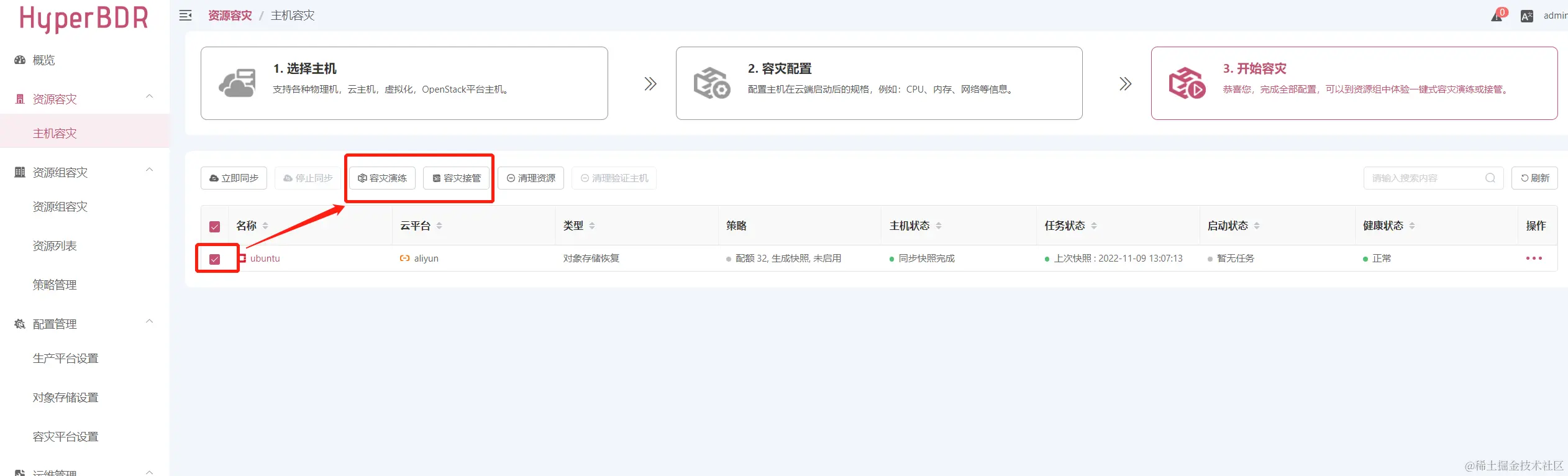Screen dimensions: 1568x476
Task: Click the 停止同步 button
Action: [308, 178]
